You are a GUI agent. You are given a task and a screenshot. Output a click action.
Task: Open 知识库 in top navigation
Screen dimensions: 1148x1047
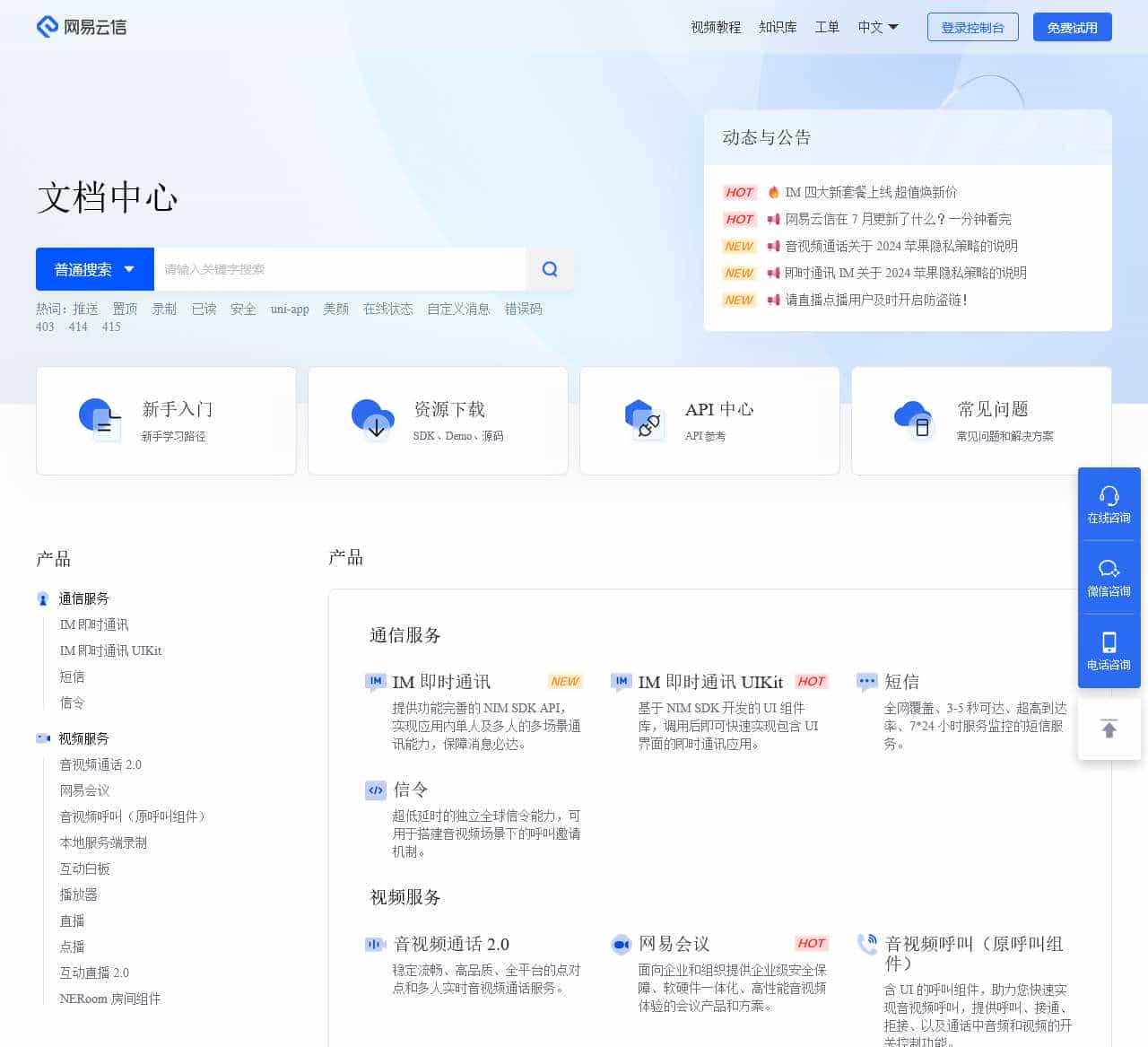[x=778, y=27]
